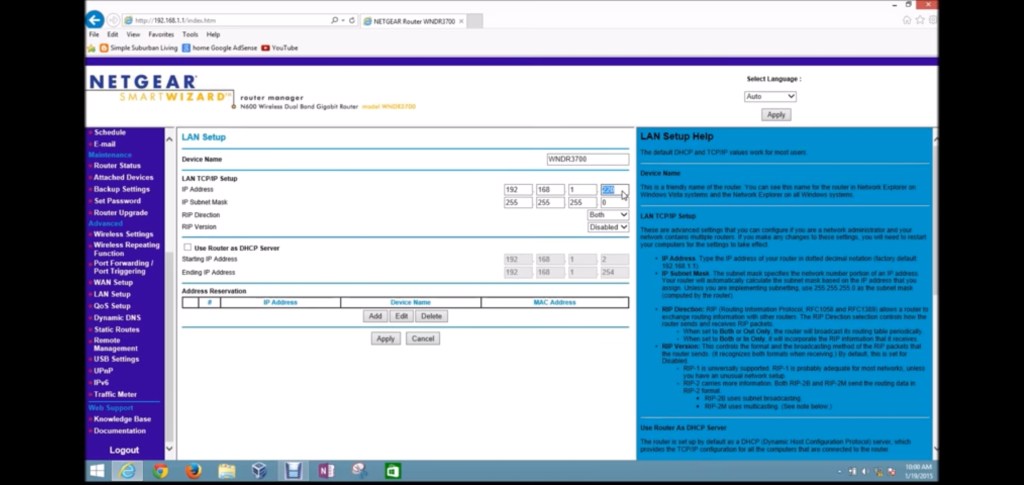Click the YouTube favorites bar bookmark
The image size is (1024, 485).
click(x=280, y=47)
